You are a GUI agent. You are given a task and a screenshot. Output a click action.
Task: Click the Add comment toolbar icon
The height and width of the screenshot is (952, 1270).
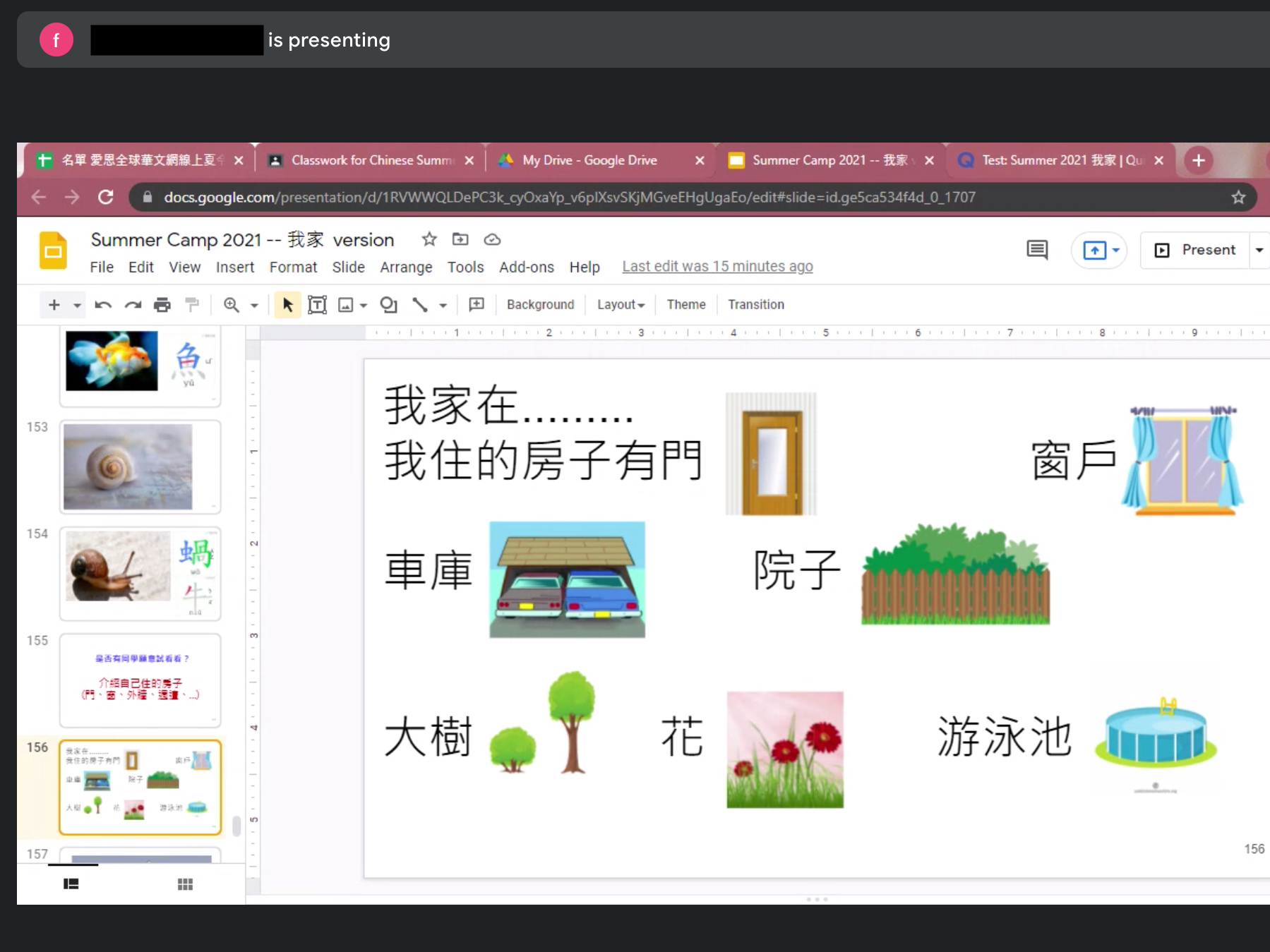coord(477,304)
